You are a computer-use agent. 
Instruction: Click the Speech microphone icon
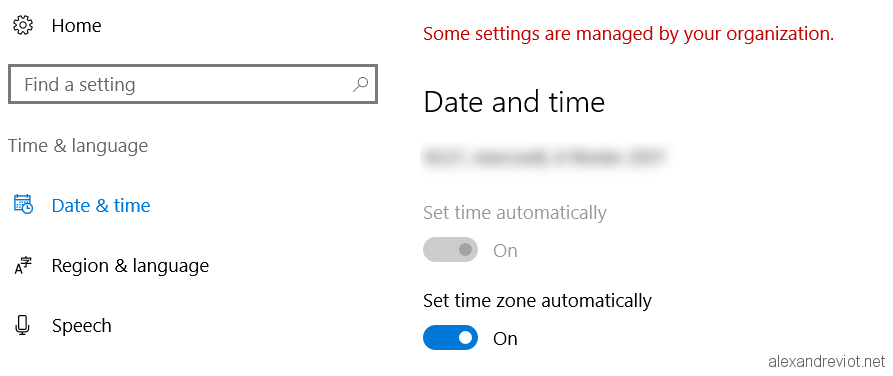23,325
